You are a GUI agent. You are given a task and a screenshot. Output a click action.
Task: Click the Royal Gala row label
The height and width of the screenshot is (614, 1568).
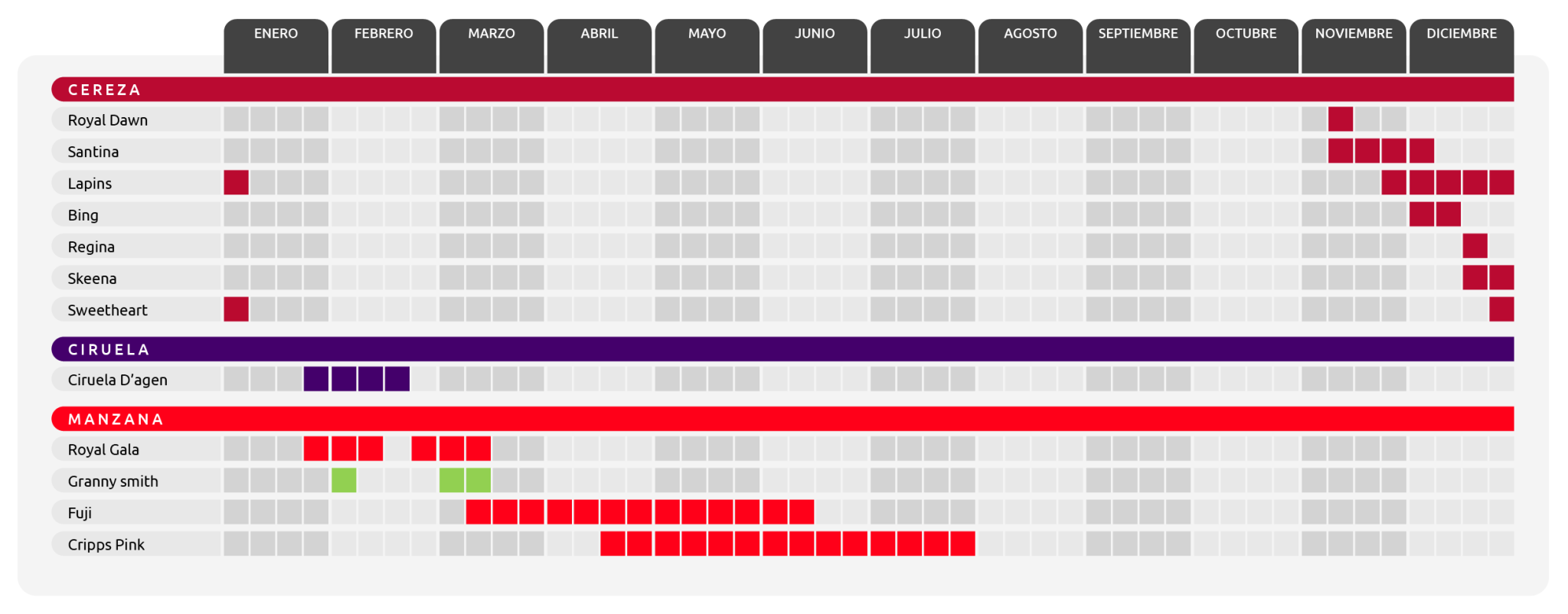[x=103, y=449]
